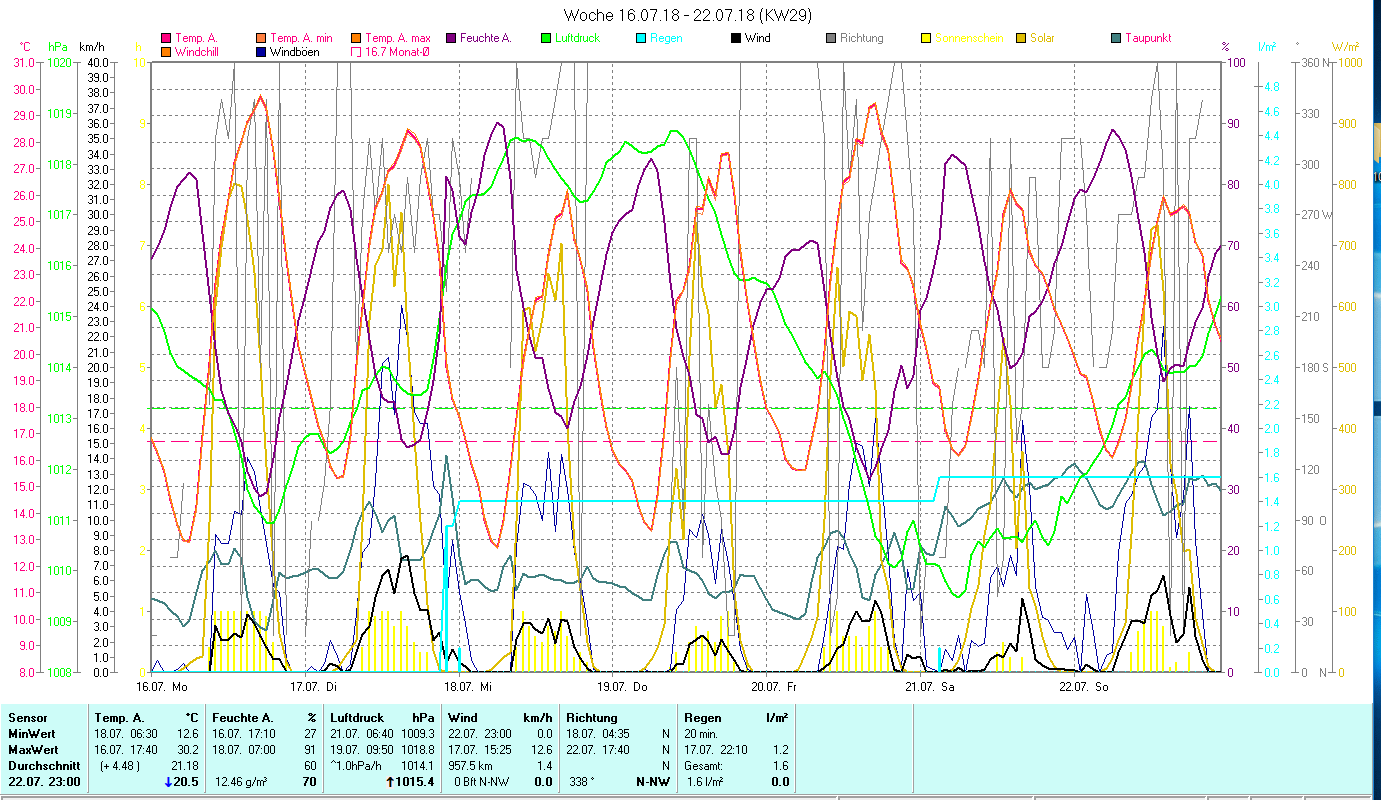Select the 22.07. So date label
This screenshot has height=800, width=1381.
[x=1083, y=687]
